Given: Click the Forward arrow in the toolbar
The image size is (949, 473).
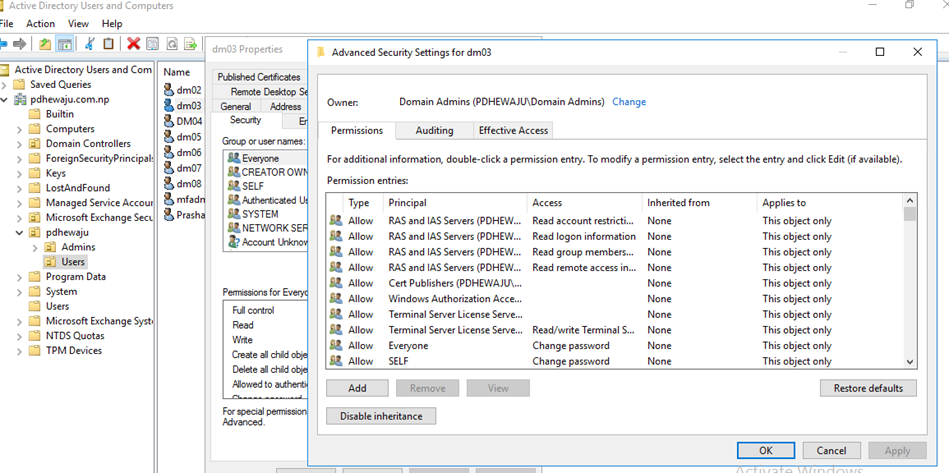Looking at the screenshot, I should coord(20,44).
